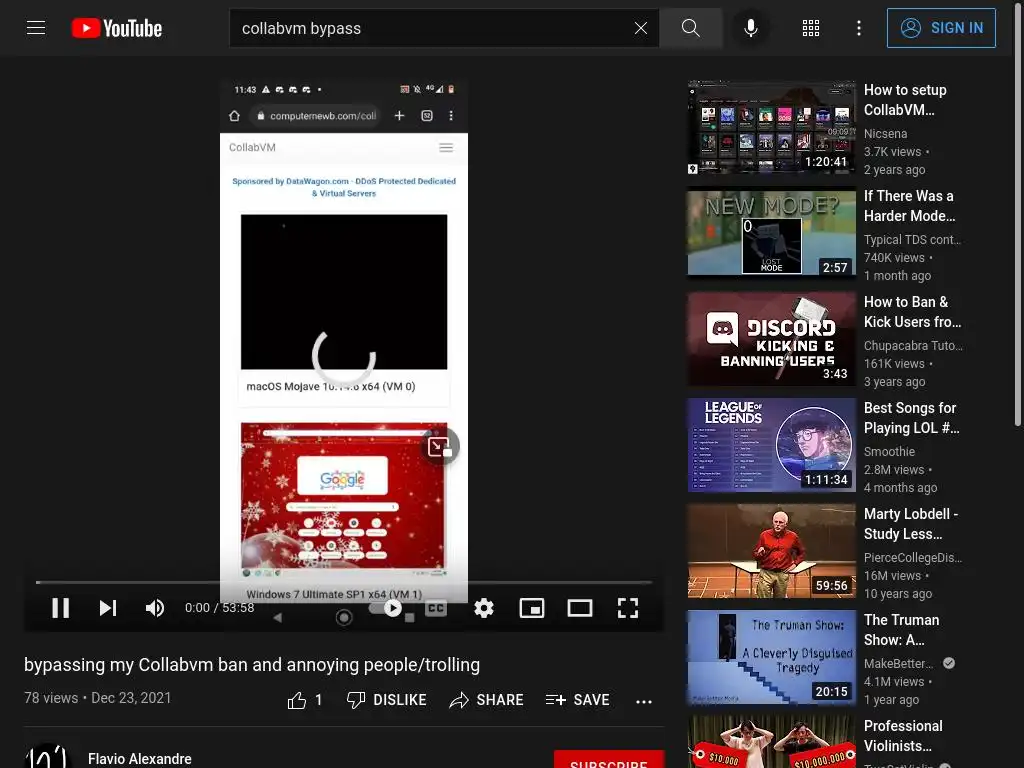Open How to Ban & Kick Users title
Screen dimensions: 1024x768
click(912, 312)
